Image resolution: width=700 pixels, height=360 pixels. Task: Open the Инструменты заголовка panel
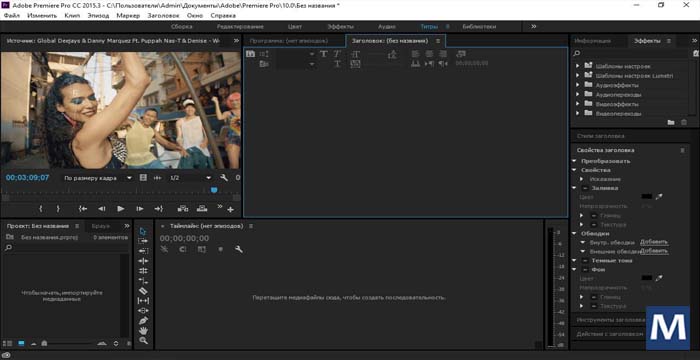click(611, 320)
